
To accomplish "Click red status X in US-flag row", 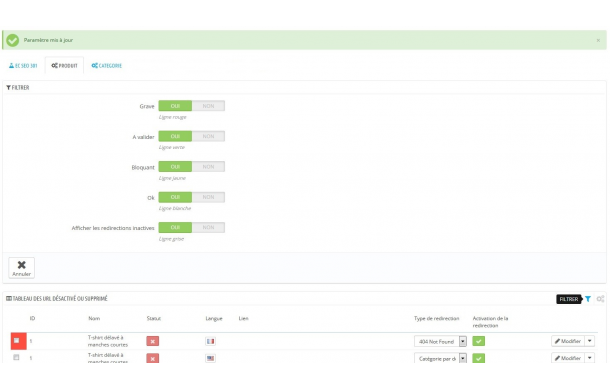I will point(152,358).
